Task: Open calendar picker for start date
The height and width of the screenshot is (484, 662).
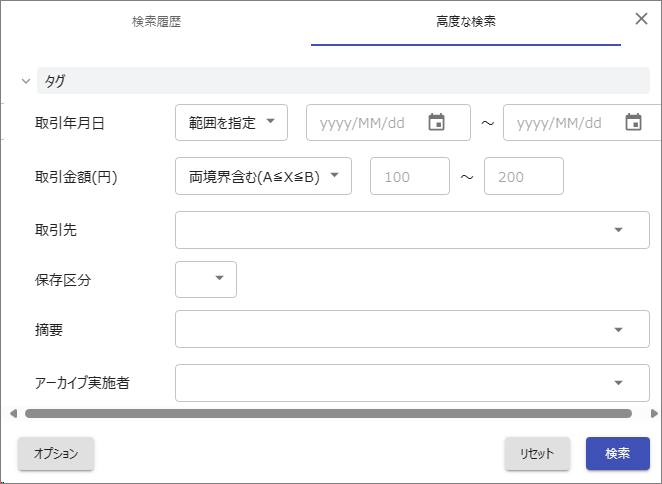Action: (x=436, y=123)
